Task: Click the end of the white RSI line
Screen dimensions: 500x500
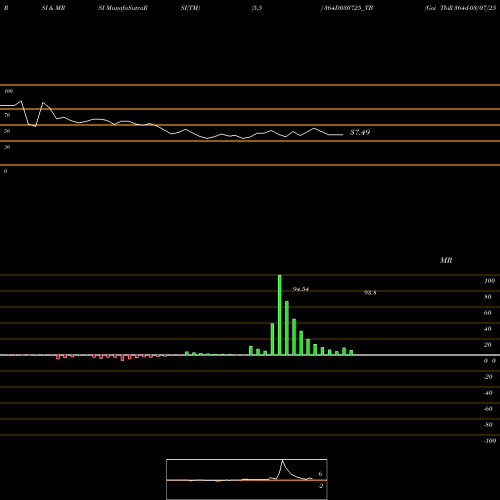Action: [x=343, y=135]
